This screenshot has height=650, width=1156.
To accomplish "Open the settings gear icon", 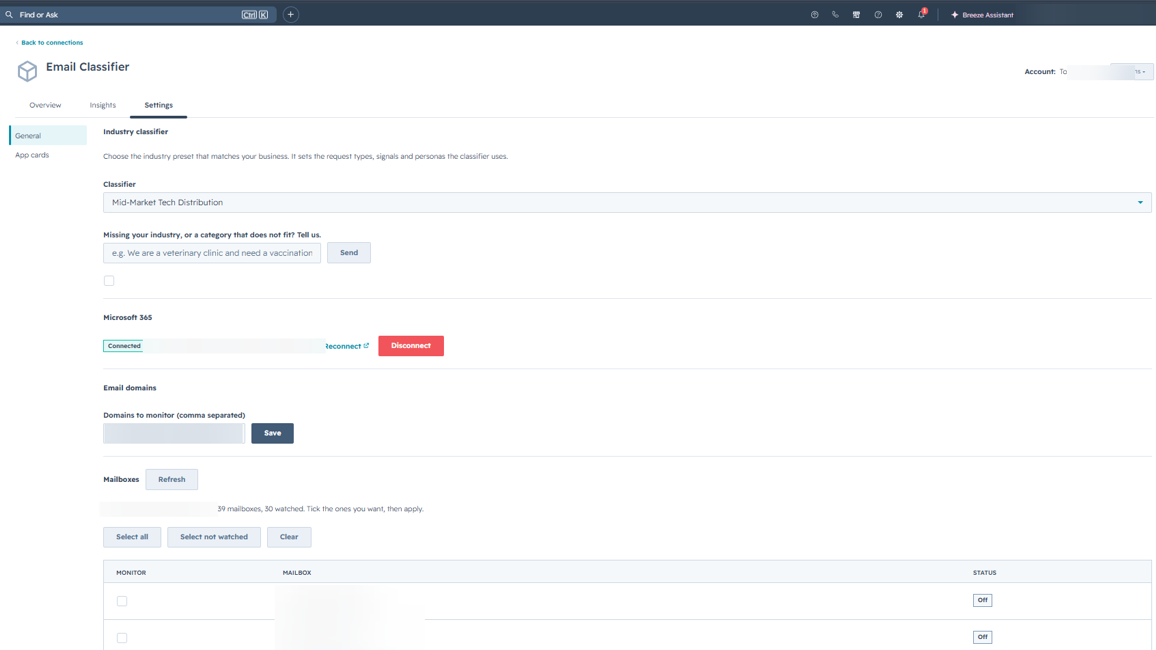I will pyautogui.click(x=899, y=15).
